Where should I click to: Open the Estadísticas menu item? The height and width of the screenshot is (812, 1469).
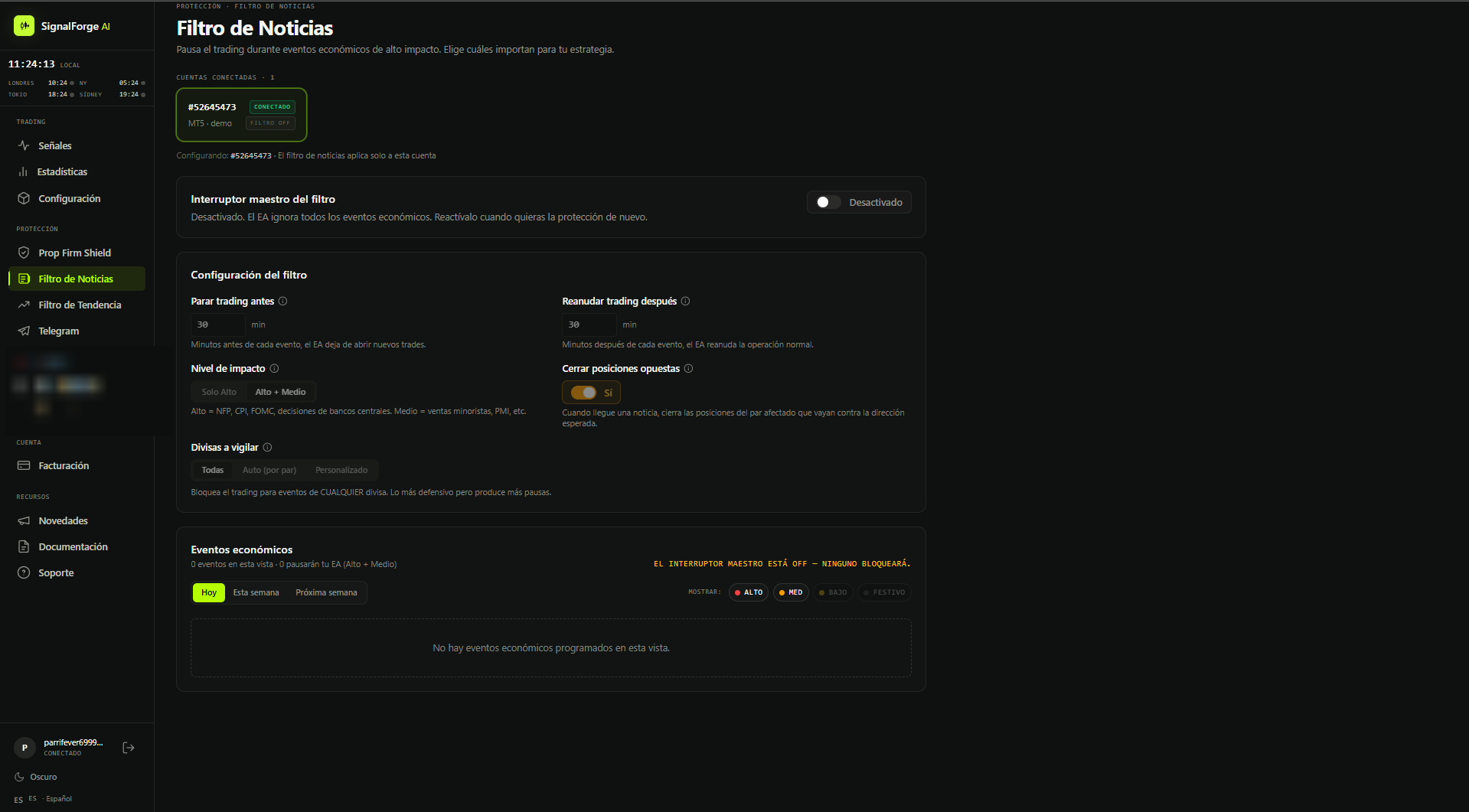pos(77,171)
